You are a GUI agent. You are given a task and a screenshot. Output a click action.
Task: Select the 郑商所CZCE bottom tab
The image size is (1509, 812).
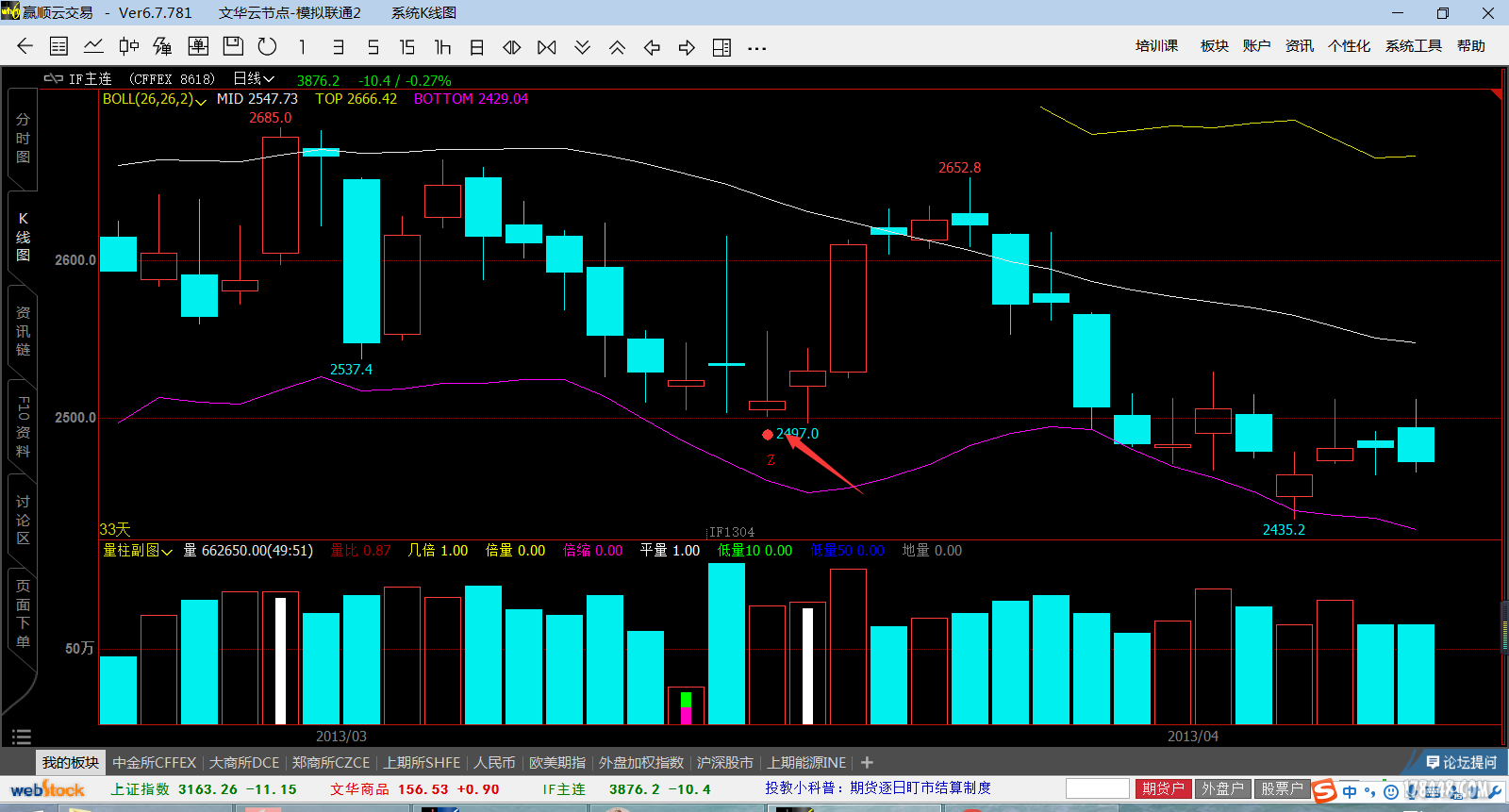point(330,762)
